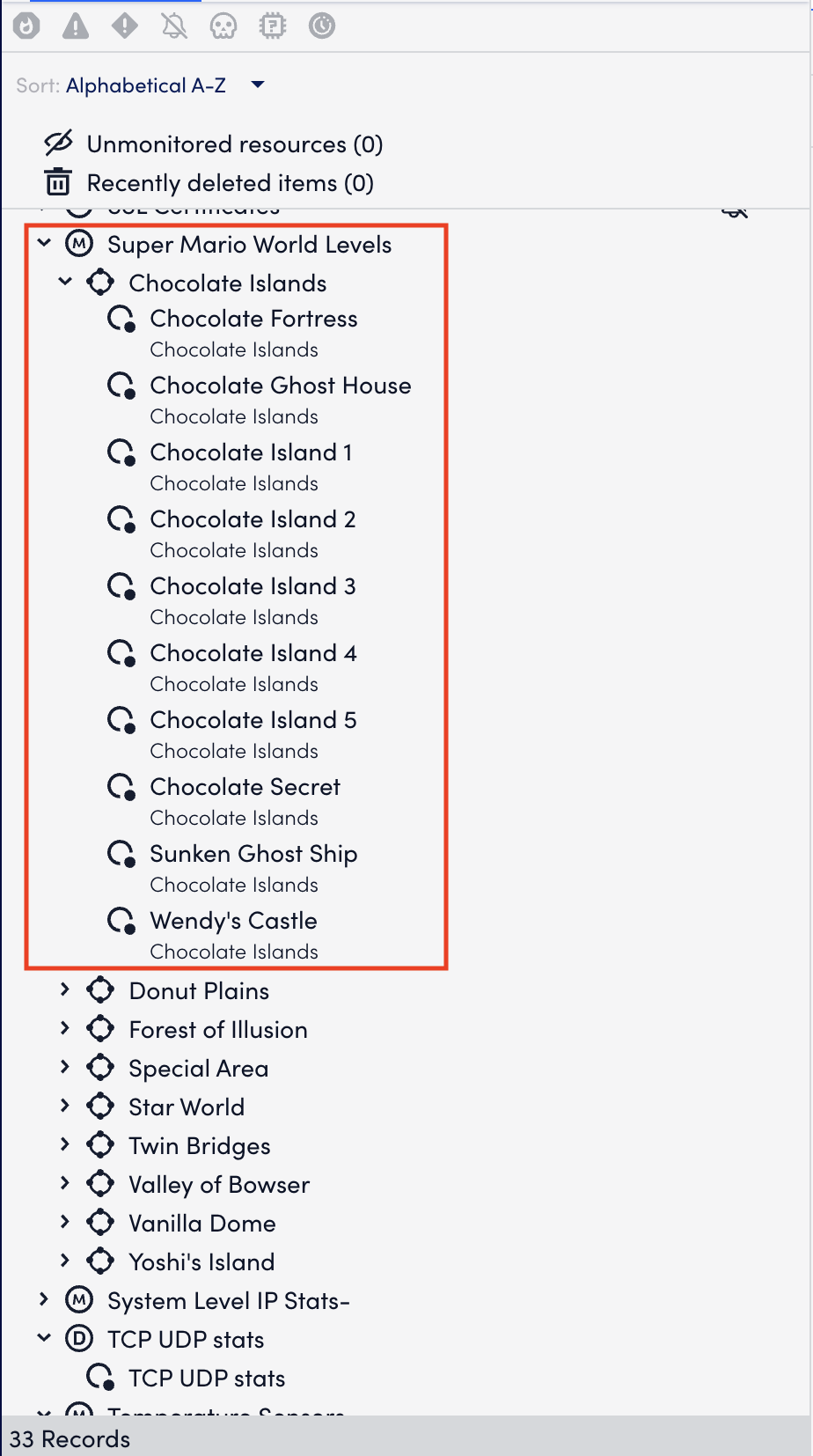This screenshot has height=1456, width=813.
Task: Click the Chocolate Fortress instance icon
Action: point(121,319)
